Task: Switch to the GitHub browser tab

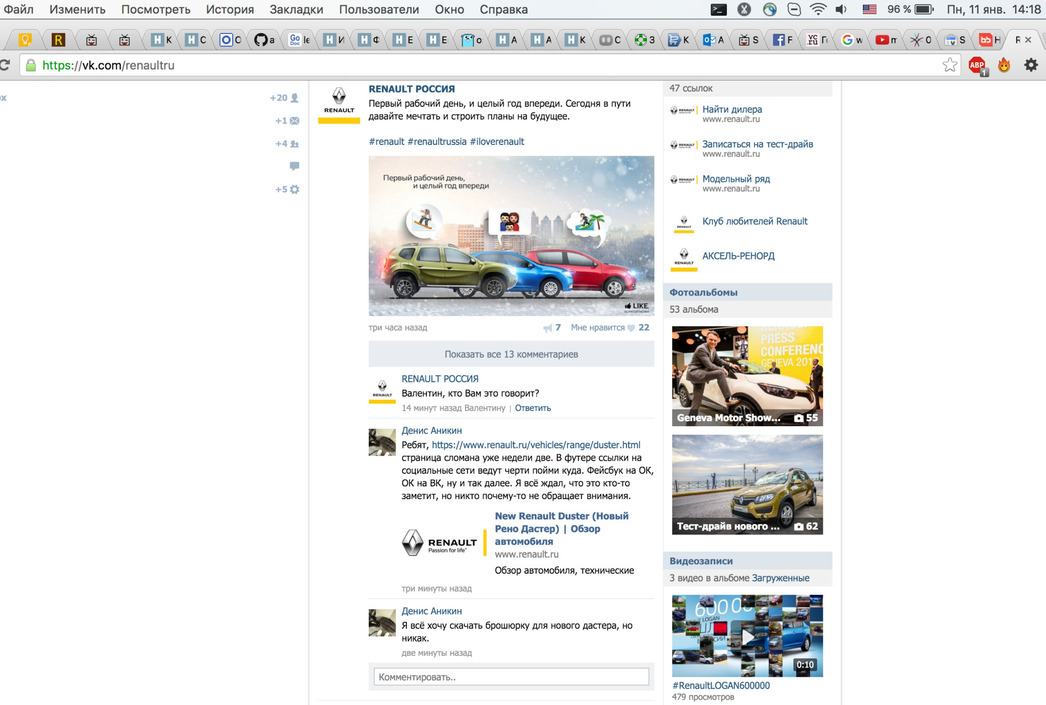Action: (263, 40)
